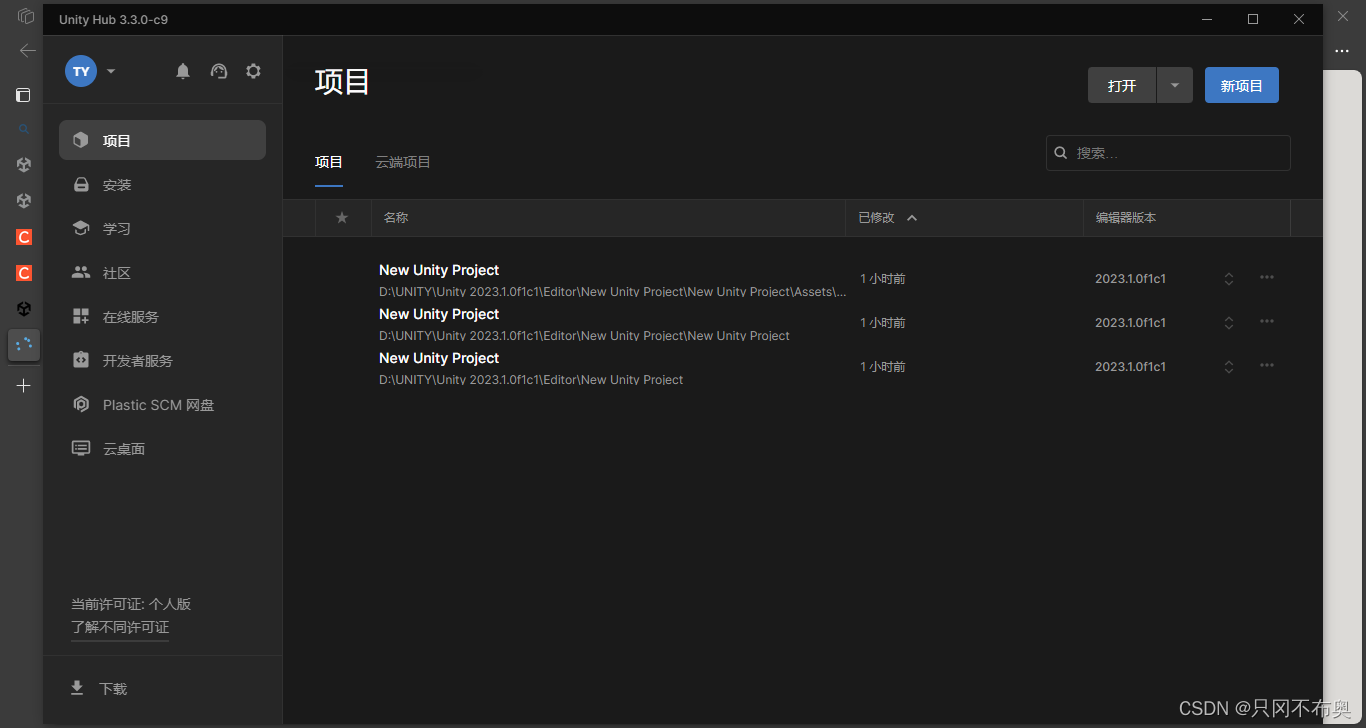Click the 在线服务 grid icon
The image size is (1366, 728).
tap(81, 317)
